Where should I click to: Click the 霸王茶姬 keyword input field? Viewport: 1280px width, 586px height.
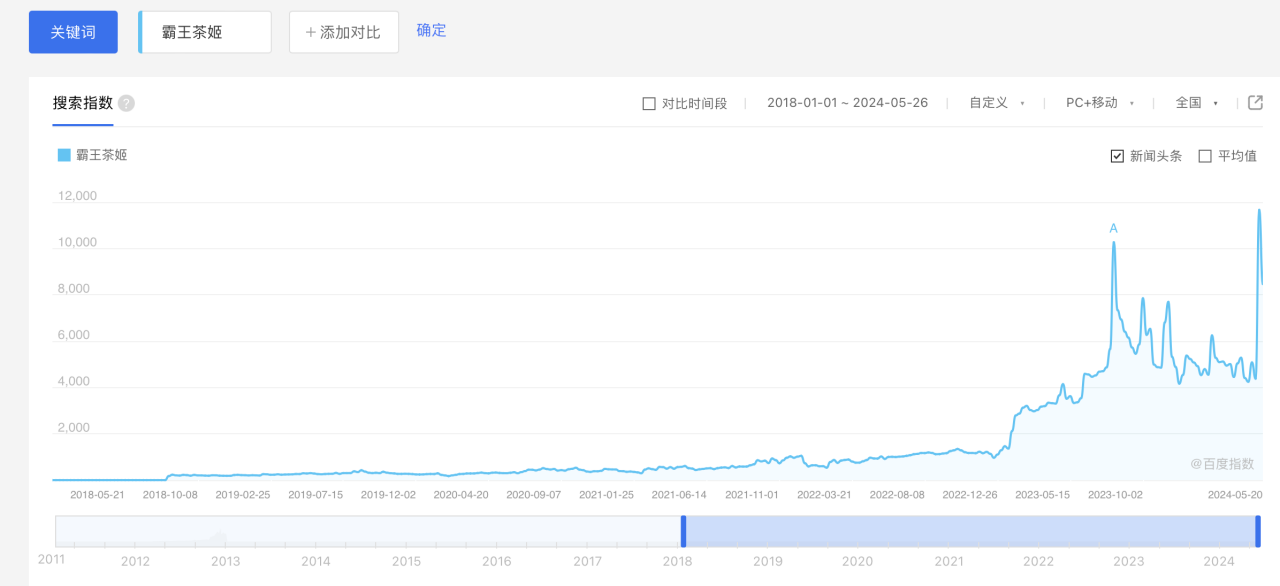click(x=206, y=32)
